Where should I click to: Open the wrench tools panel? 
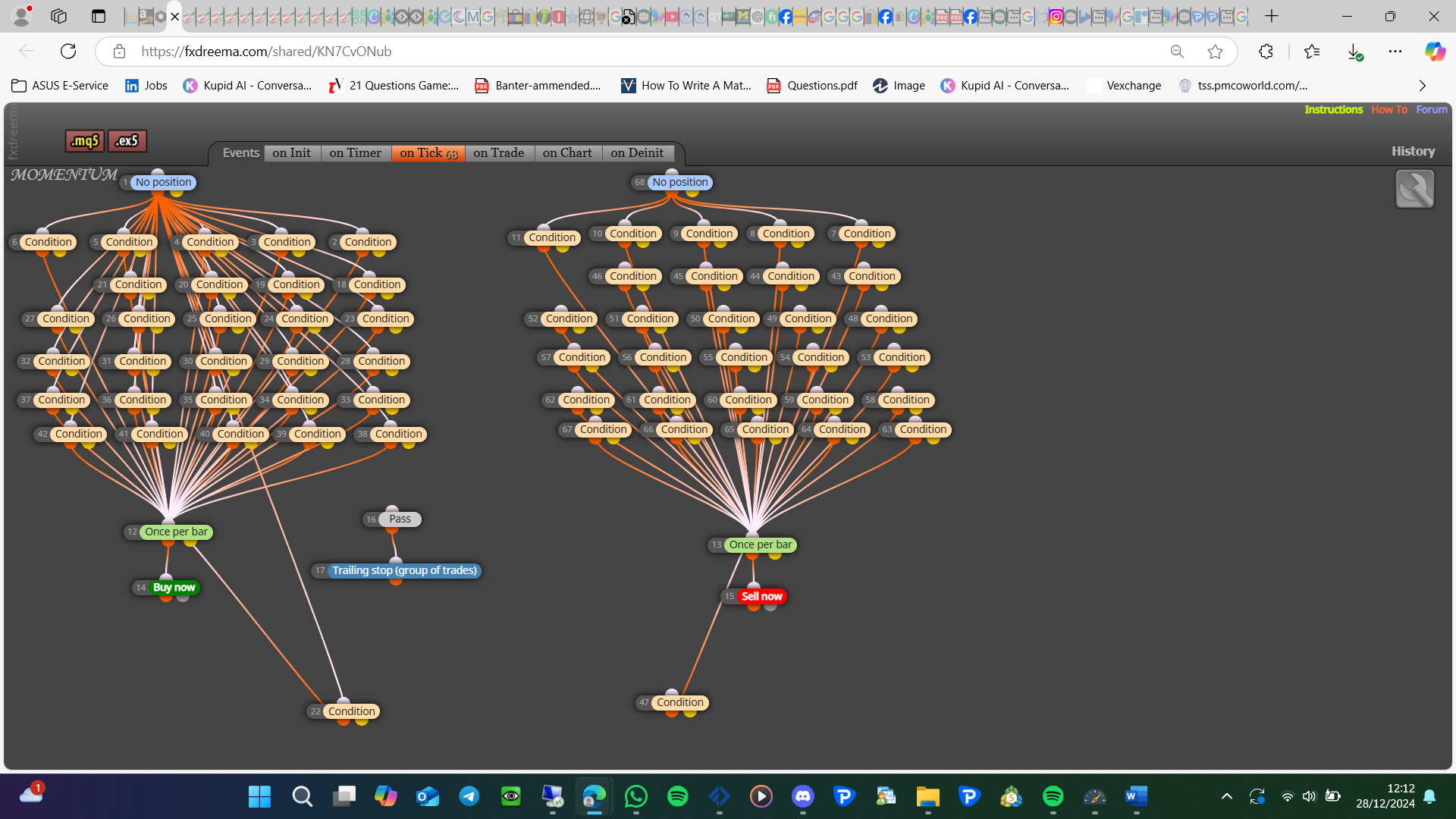[x=1415, y=189]
